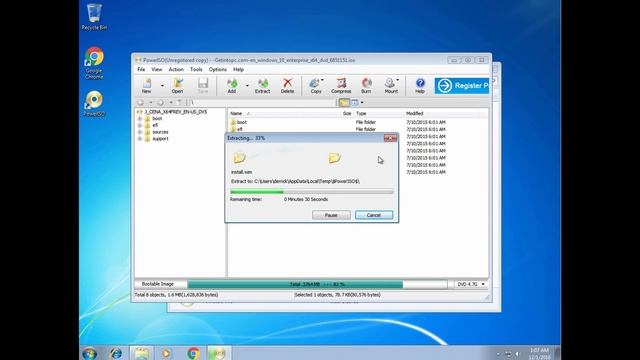The width and height of the screenshot is (640, 360).
Task: Select the boot folder in file list
Action: tap(242, 122)
